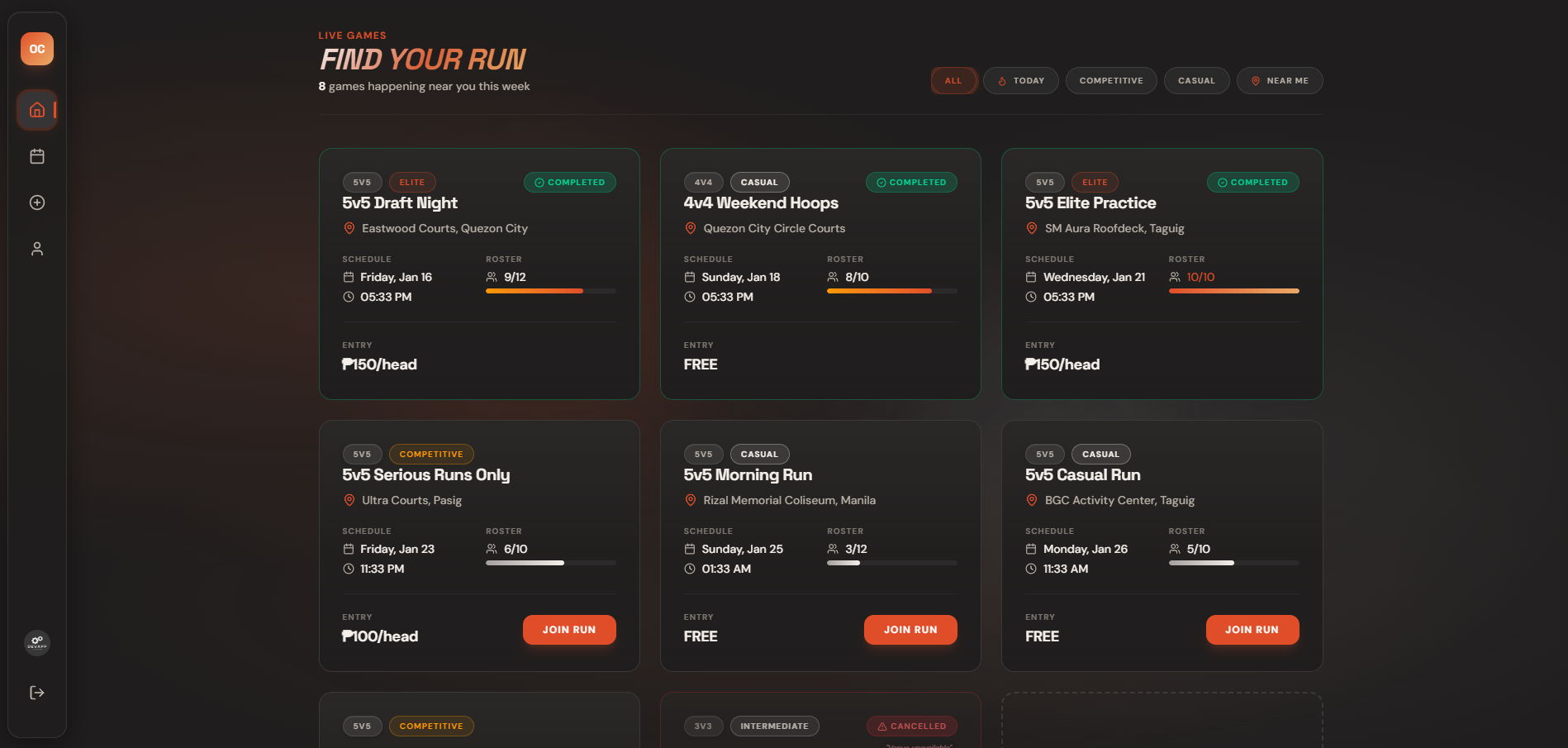The width and height of the screenshot is (1568, 748).
Task: Click the logout icon in sidebar
Action: pos(37,693)
